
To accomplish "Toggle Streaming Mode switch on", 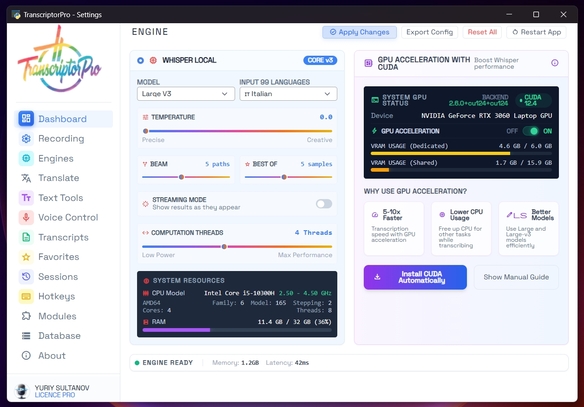I will [324, 204].
